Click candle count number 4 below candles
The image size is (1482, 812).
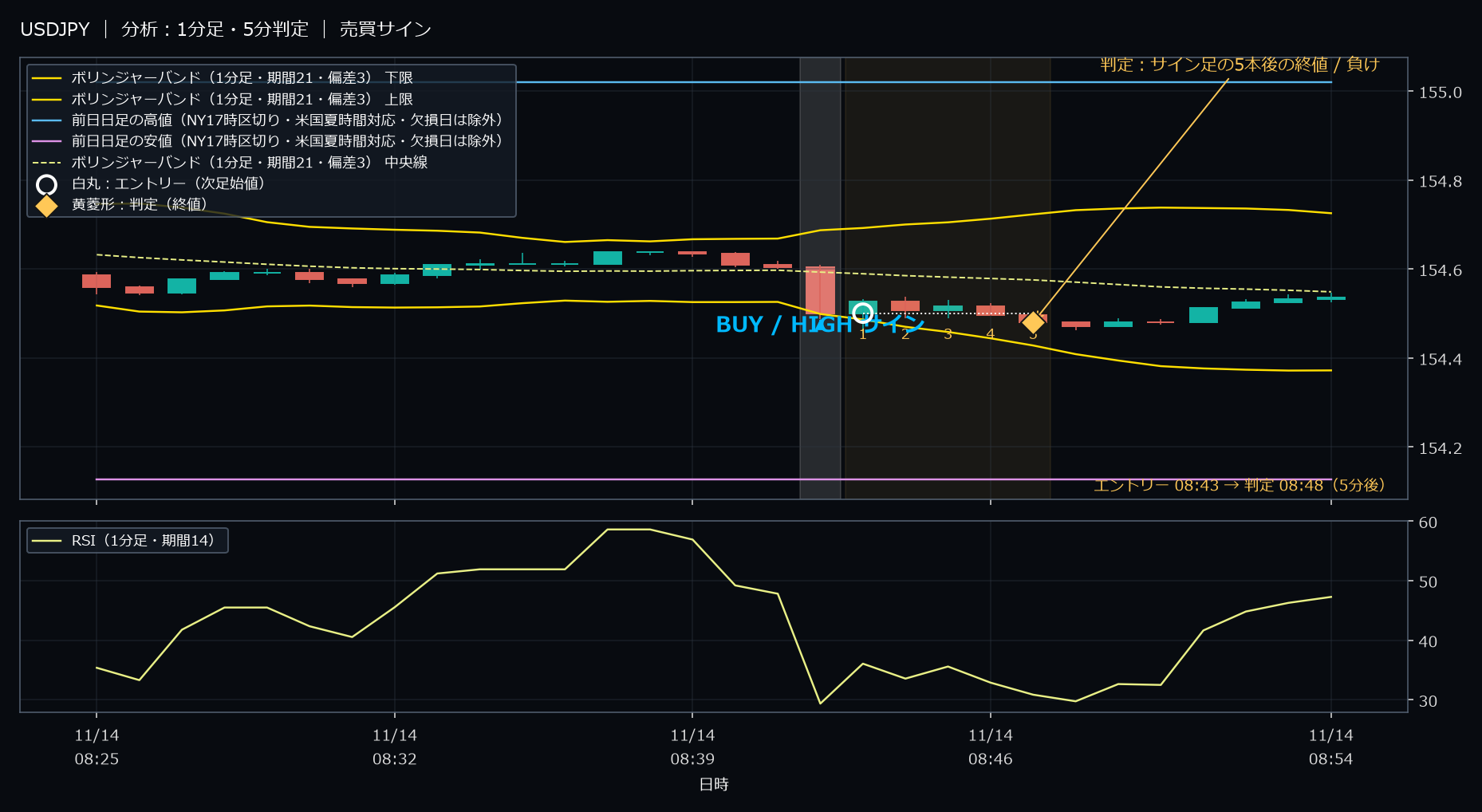click(990, 334)
